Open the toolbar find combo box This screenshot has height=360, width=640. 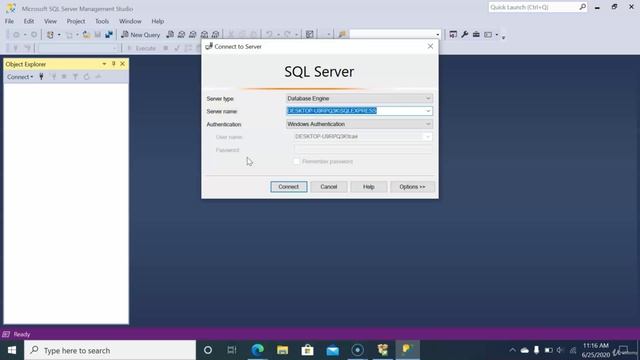click(395, 35)
